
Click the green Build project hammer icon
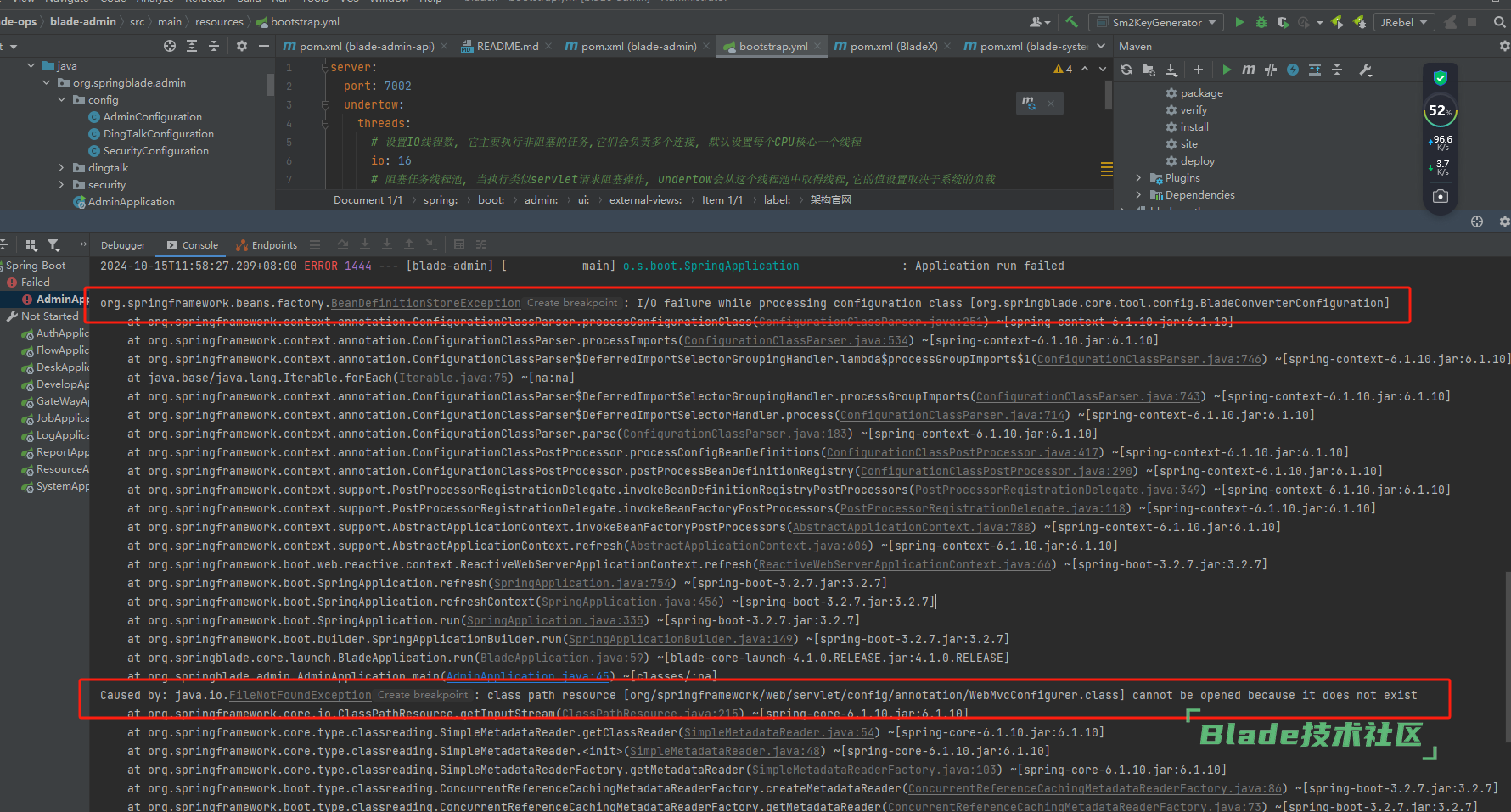(x=1072, y=22)
